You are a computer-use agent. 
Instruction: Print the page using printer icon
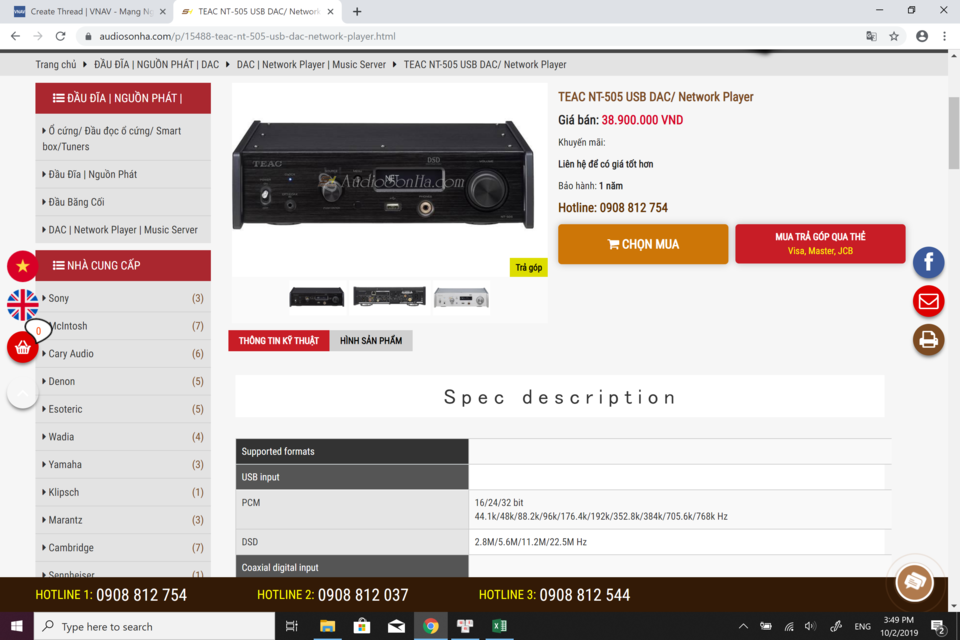coord(928,339)
